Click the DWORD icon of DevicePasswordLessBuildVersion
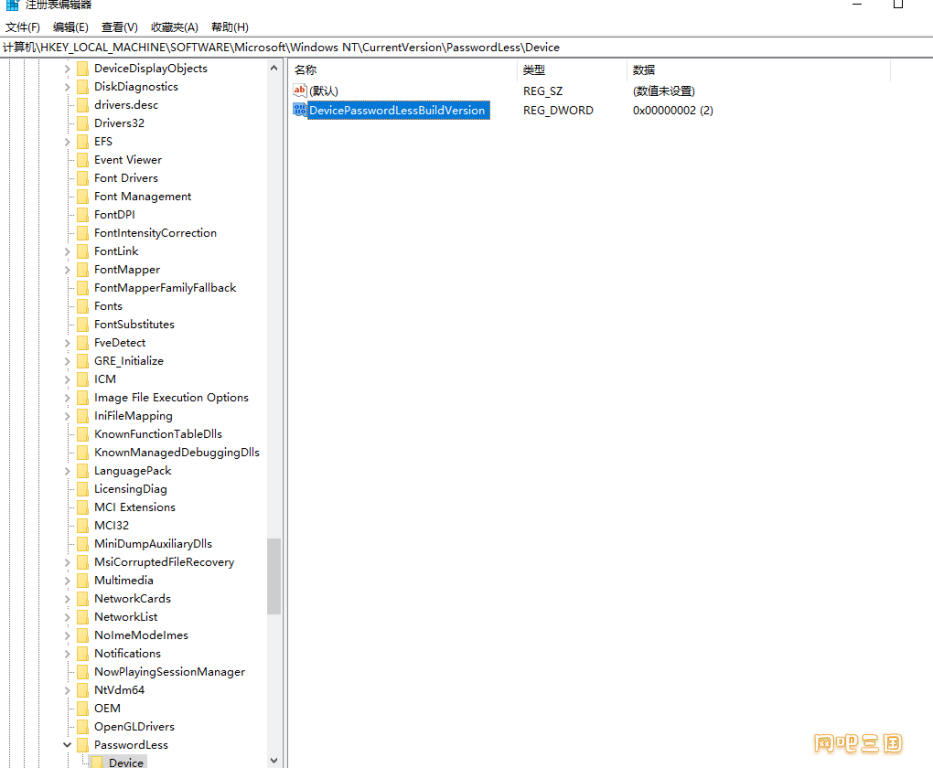Screen dimensions: 933x768 point(300,110)
